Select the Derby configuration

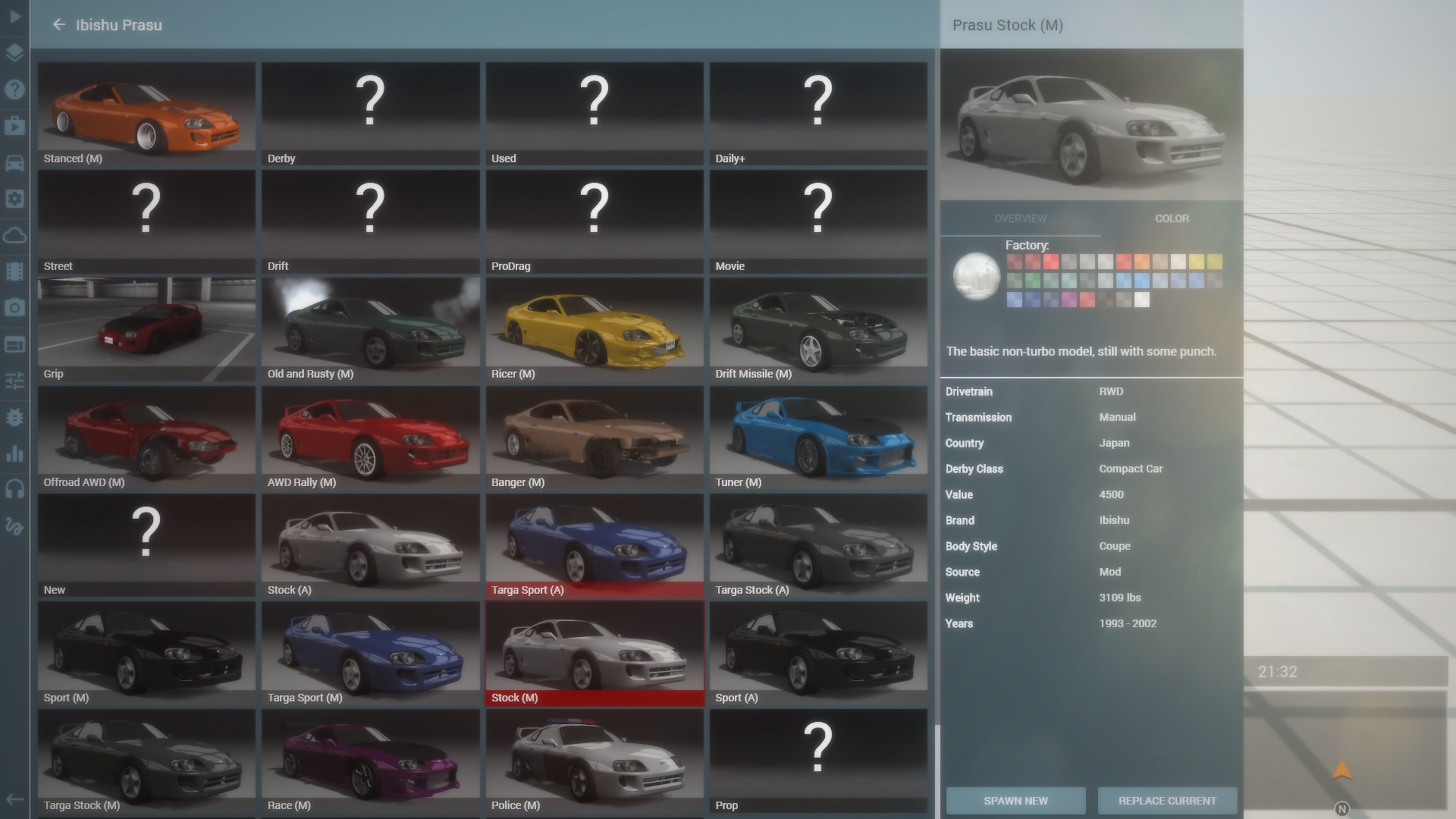370,114
